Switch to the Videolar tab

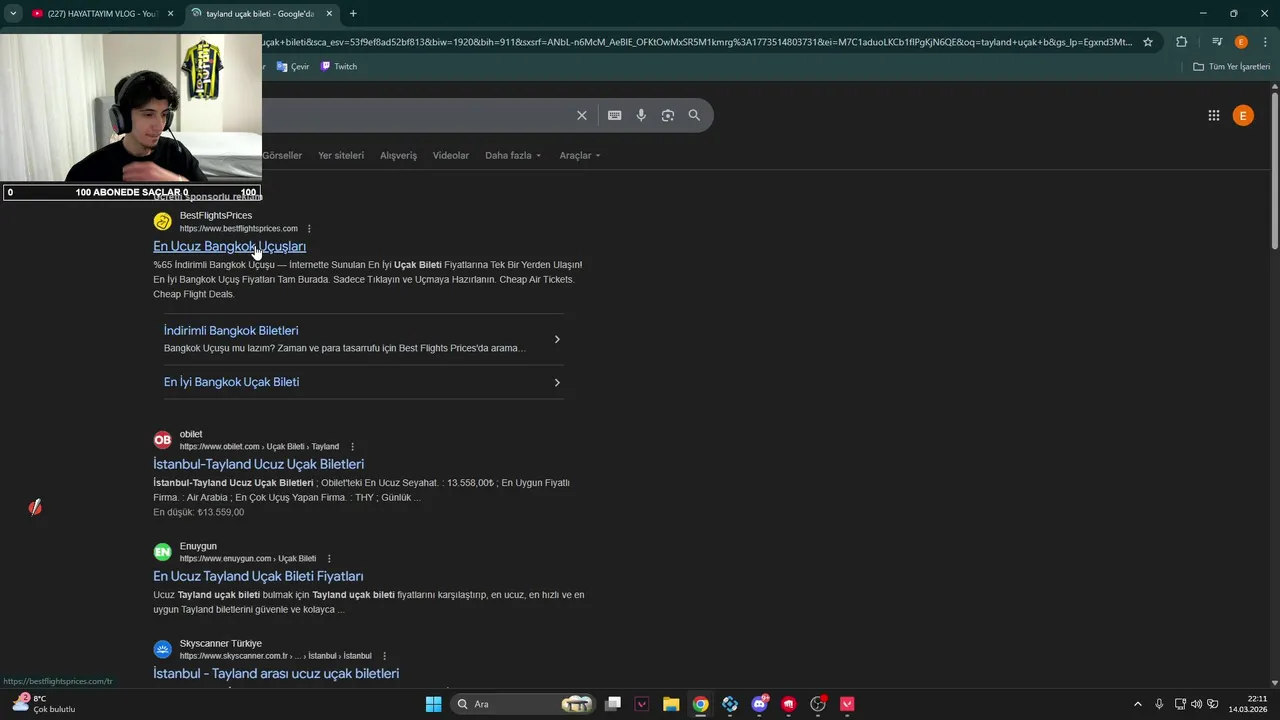click(451, 156)
